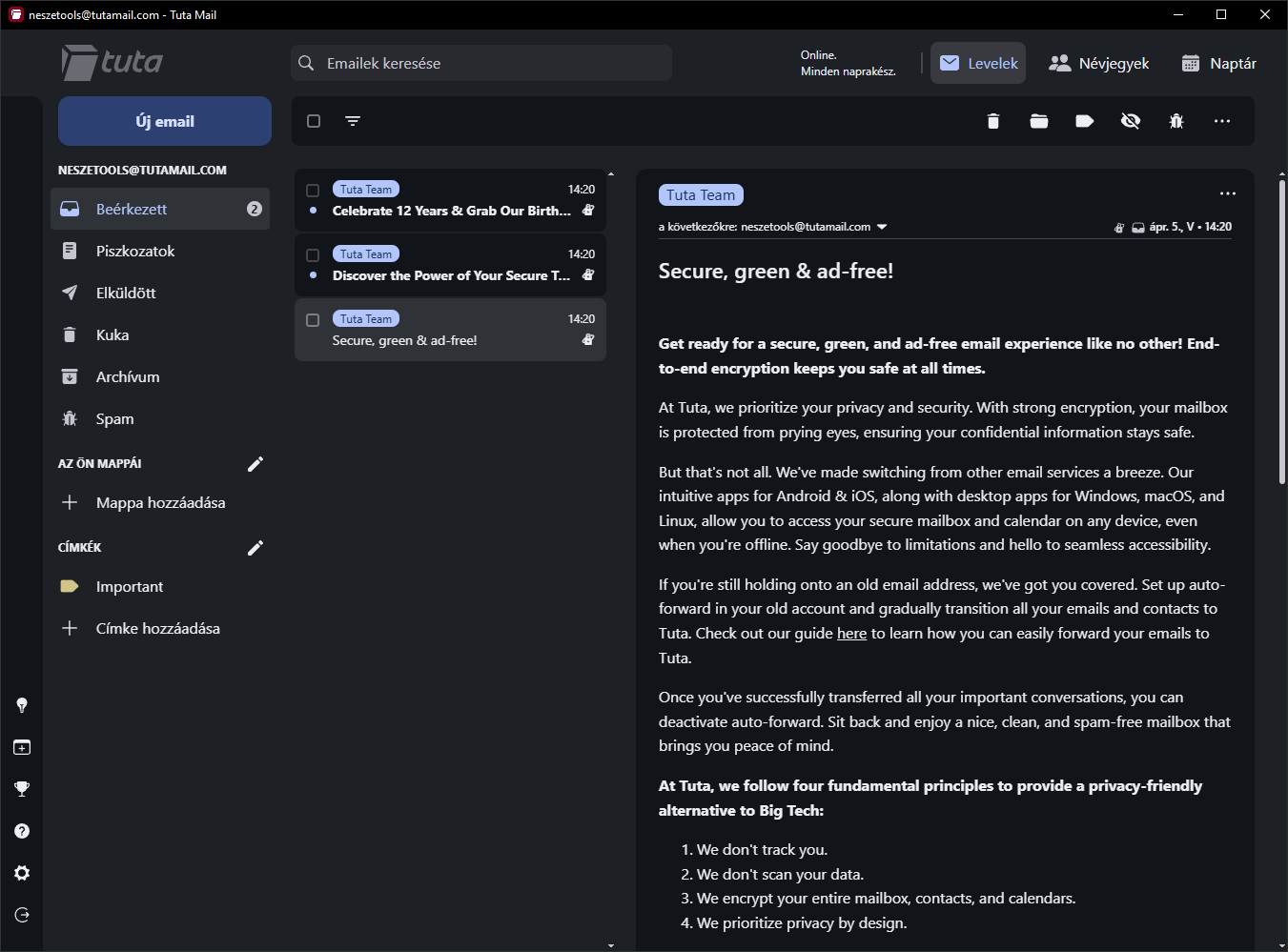Viewport: 1288px width, 952px height.
Task: Click the Új email button
Action: [x=165, y=121]
